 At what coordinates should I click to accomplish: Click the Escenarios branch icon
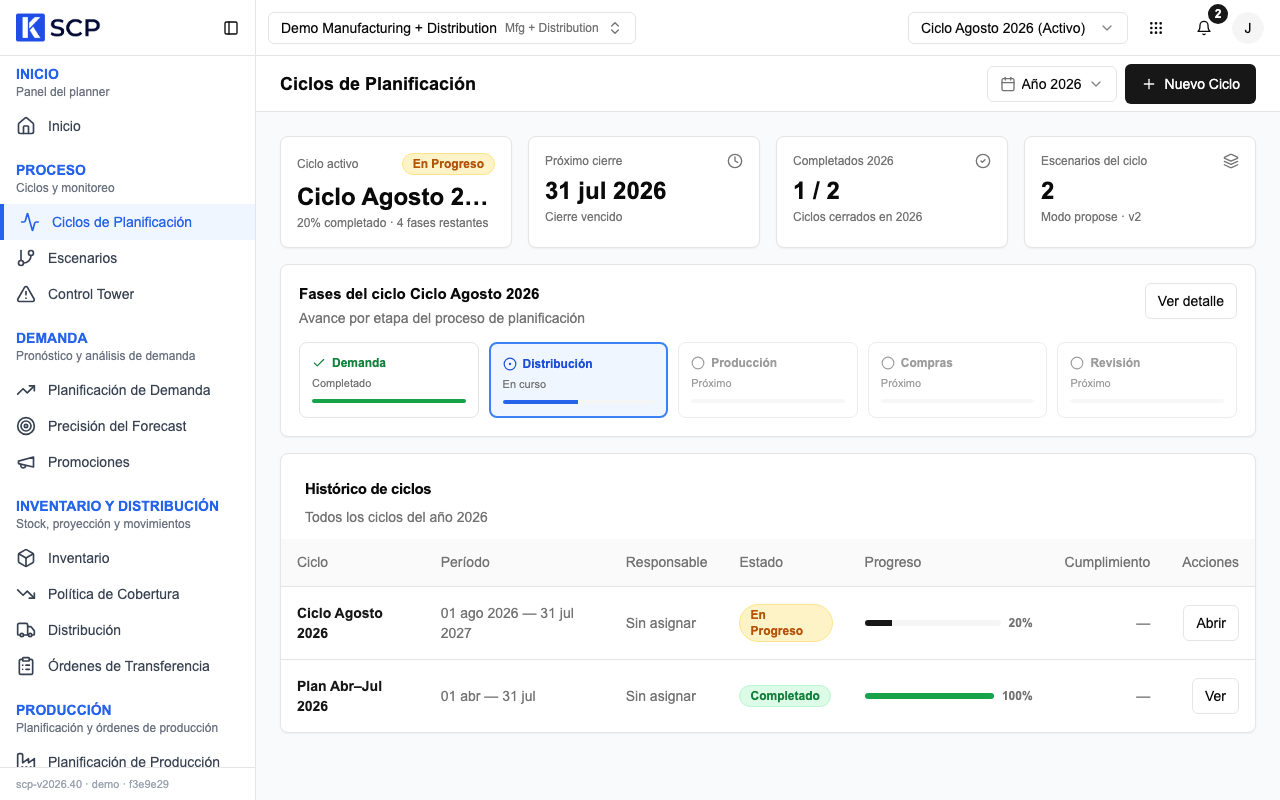point(26,258)
